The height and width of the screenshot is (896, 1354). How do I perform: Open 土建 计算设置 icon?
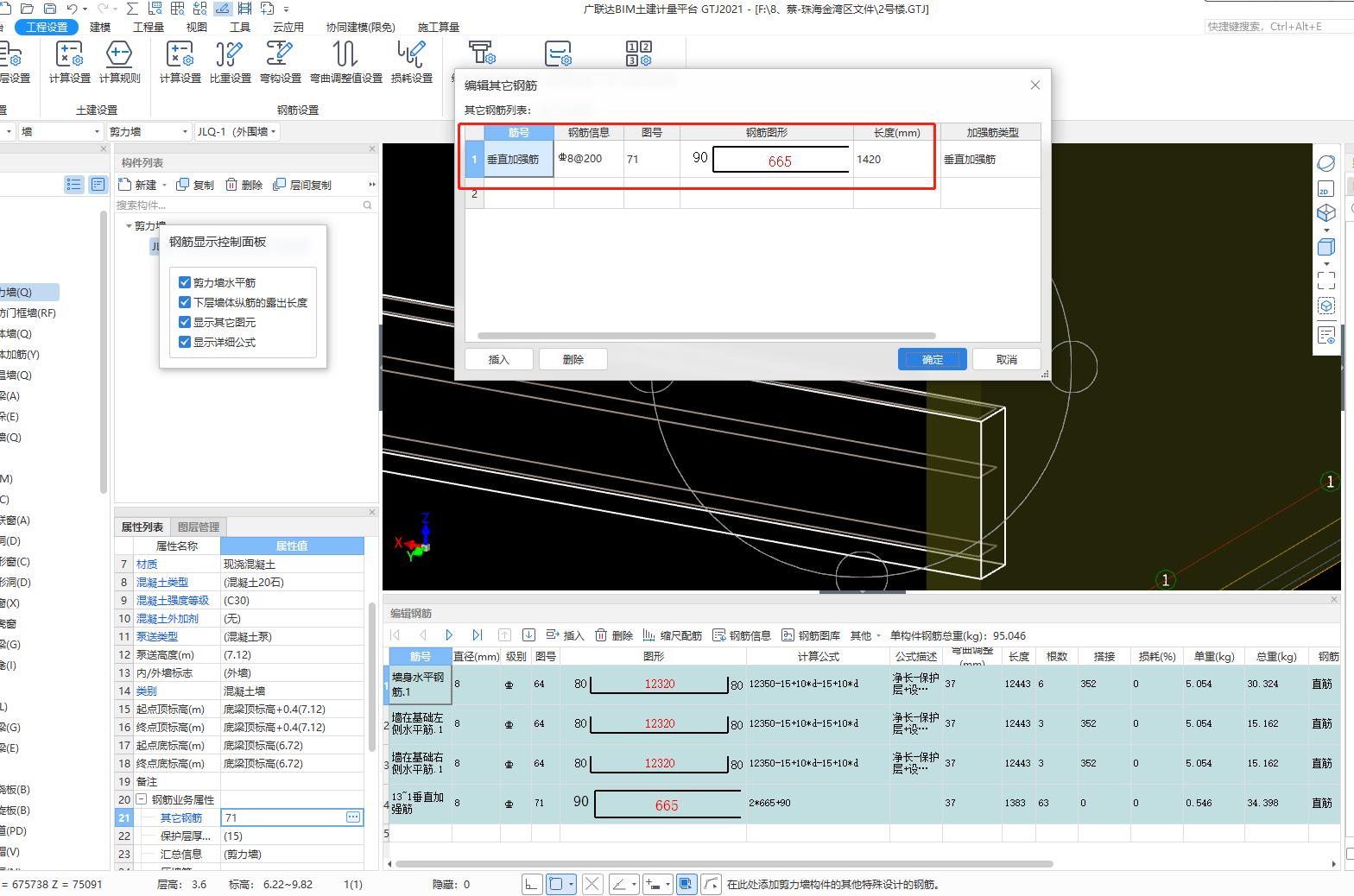pyautogui.click(x=69, y=62)
